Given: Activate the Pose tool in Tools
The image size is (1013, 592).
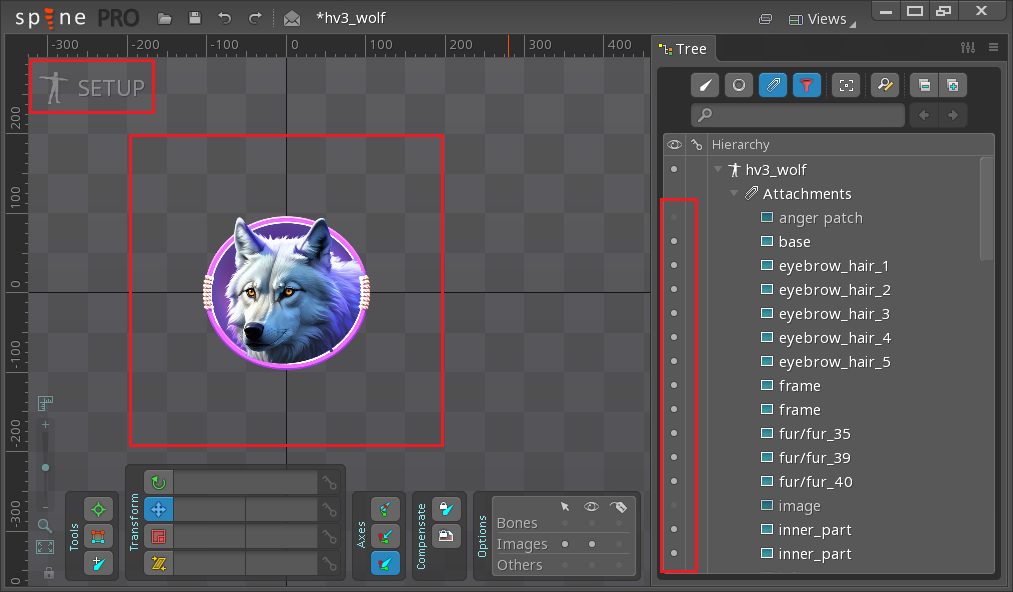Looking at the screenshot, I should pos(98,509).
